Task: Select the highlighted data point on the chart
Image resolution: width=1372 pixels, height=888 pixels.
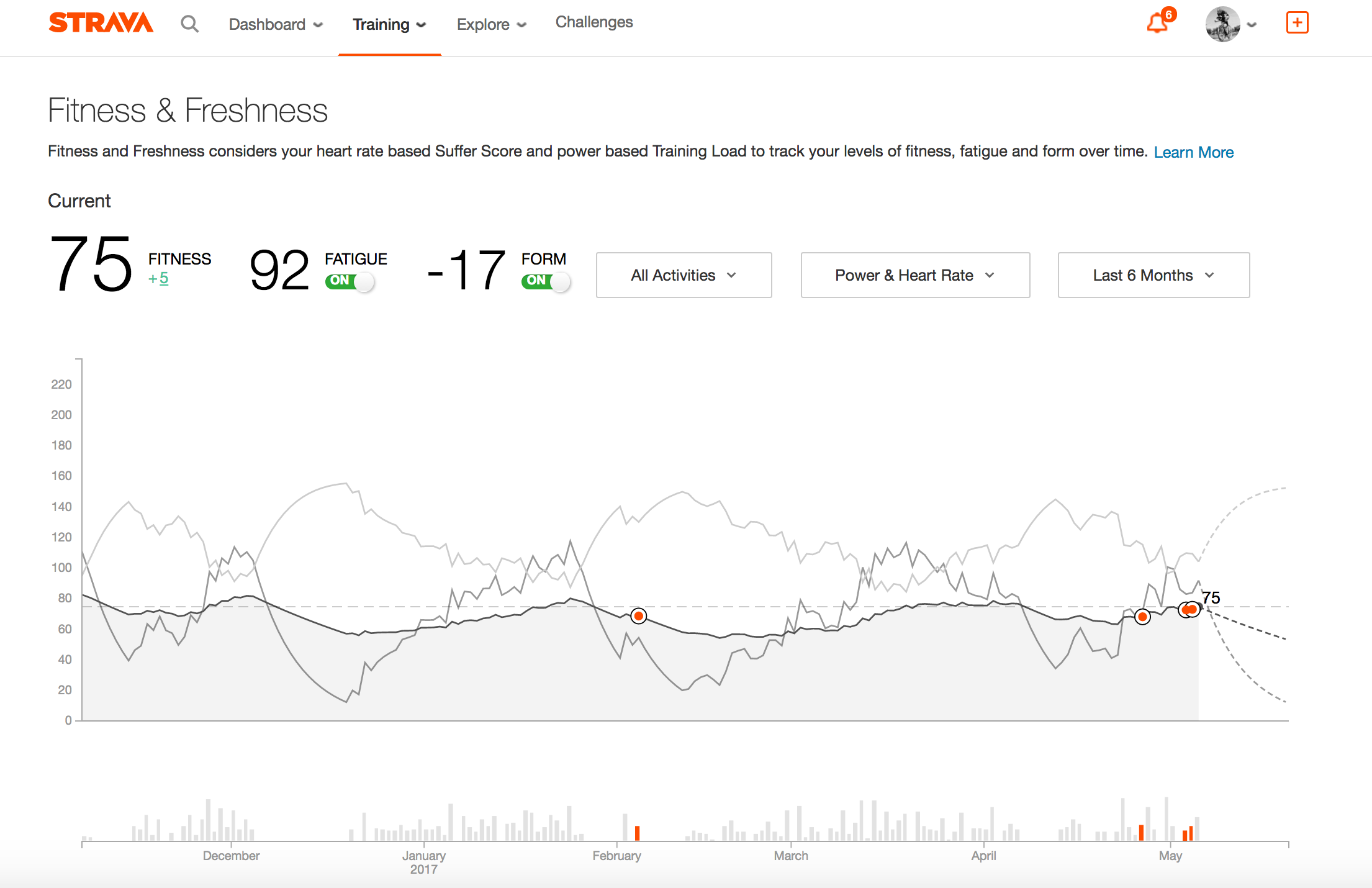Action: (1189, 609)
